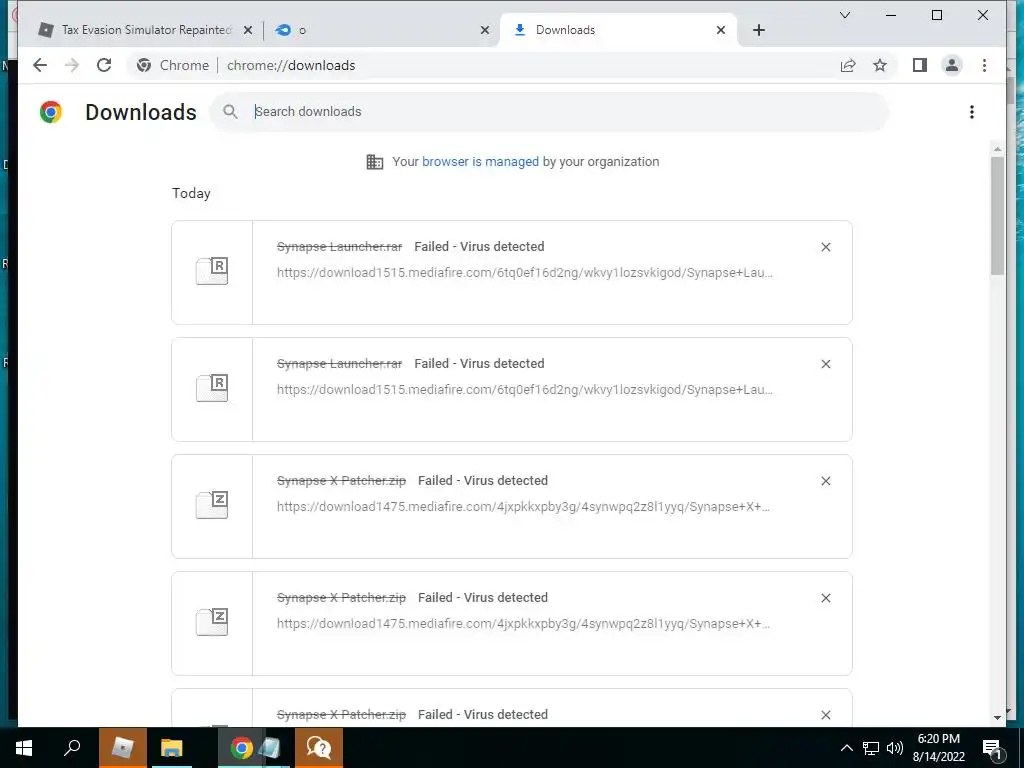Screen dimensions: 1024x768
Task: Click in the Search downloads field
Action: [x=549, y=112]
